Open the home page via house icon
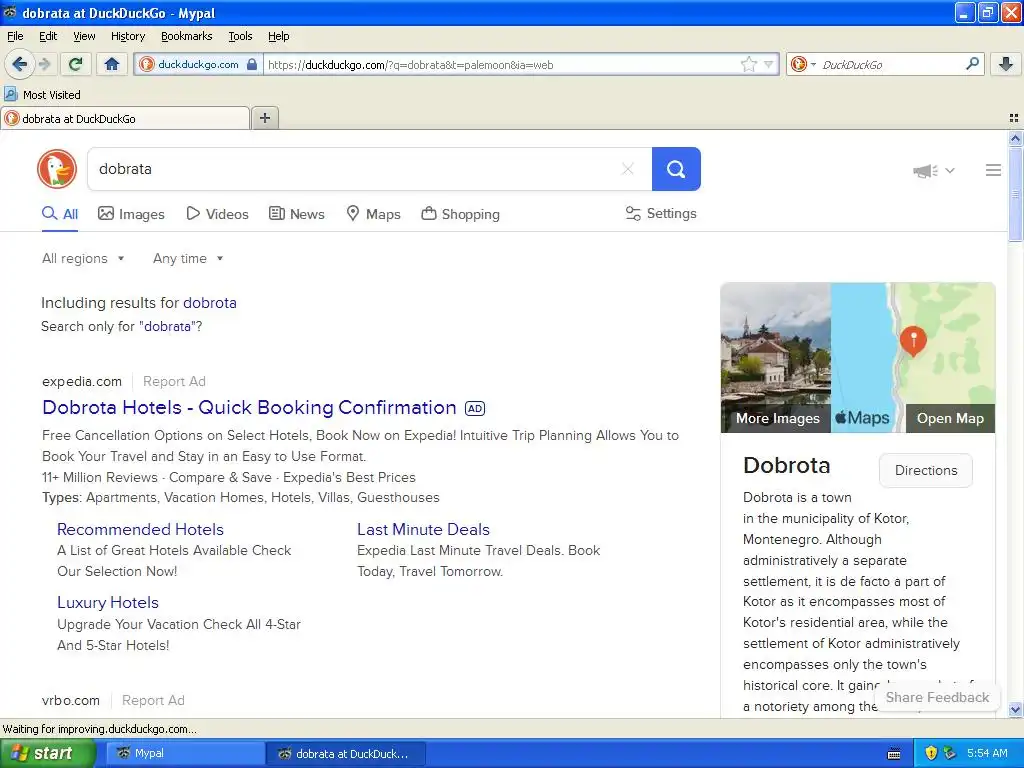The height and width of the screenshot is (768, 1024). (x=112, y=64)
